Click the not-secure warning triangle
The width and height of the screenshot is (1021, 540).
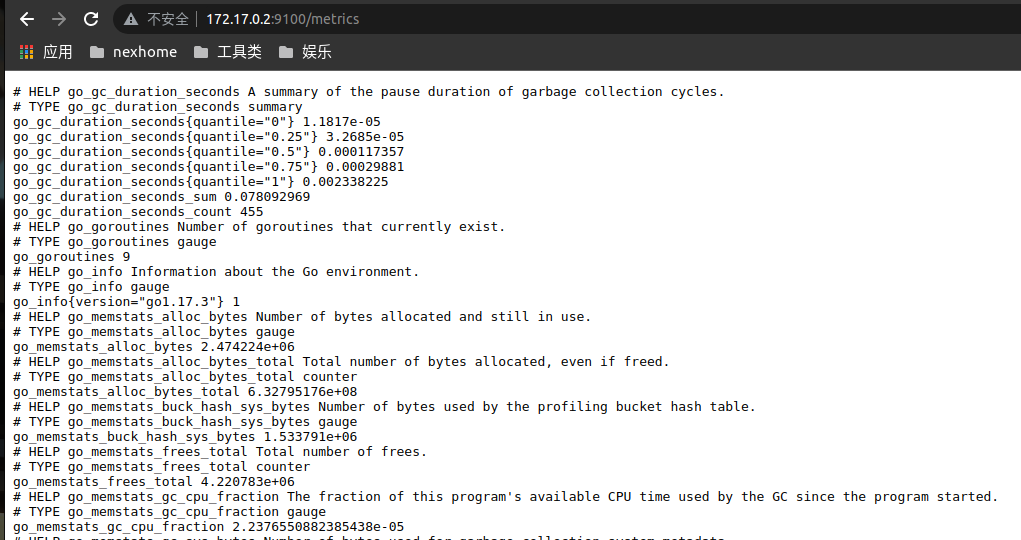click(x=131, y=19)
